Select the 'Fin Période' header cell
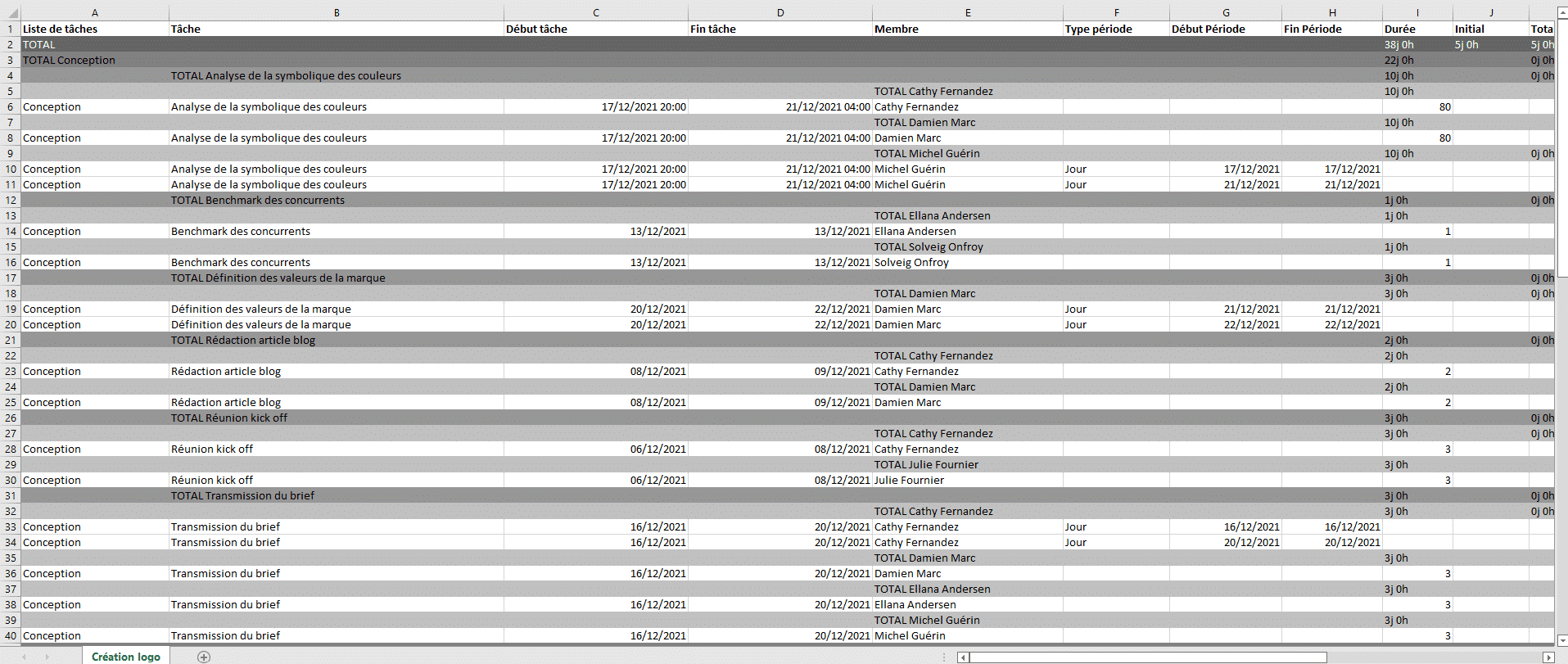1568x664 pixels. pyautogui.click(x=1332, y=29)
